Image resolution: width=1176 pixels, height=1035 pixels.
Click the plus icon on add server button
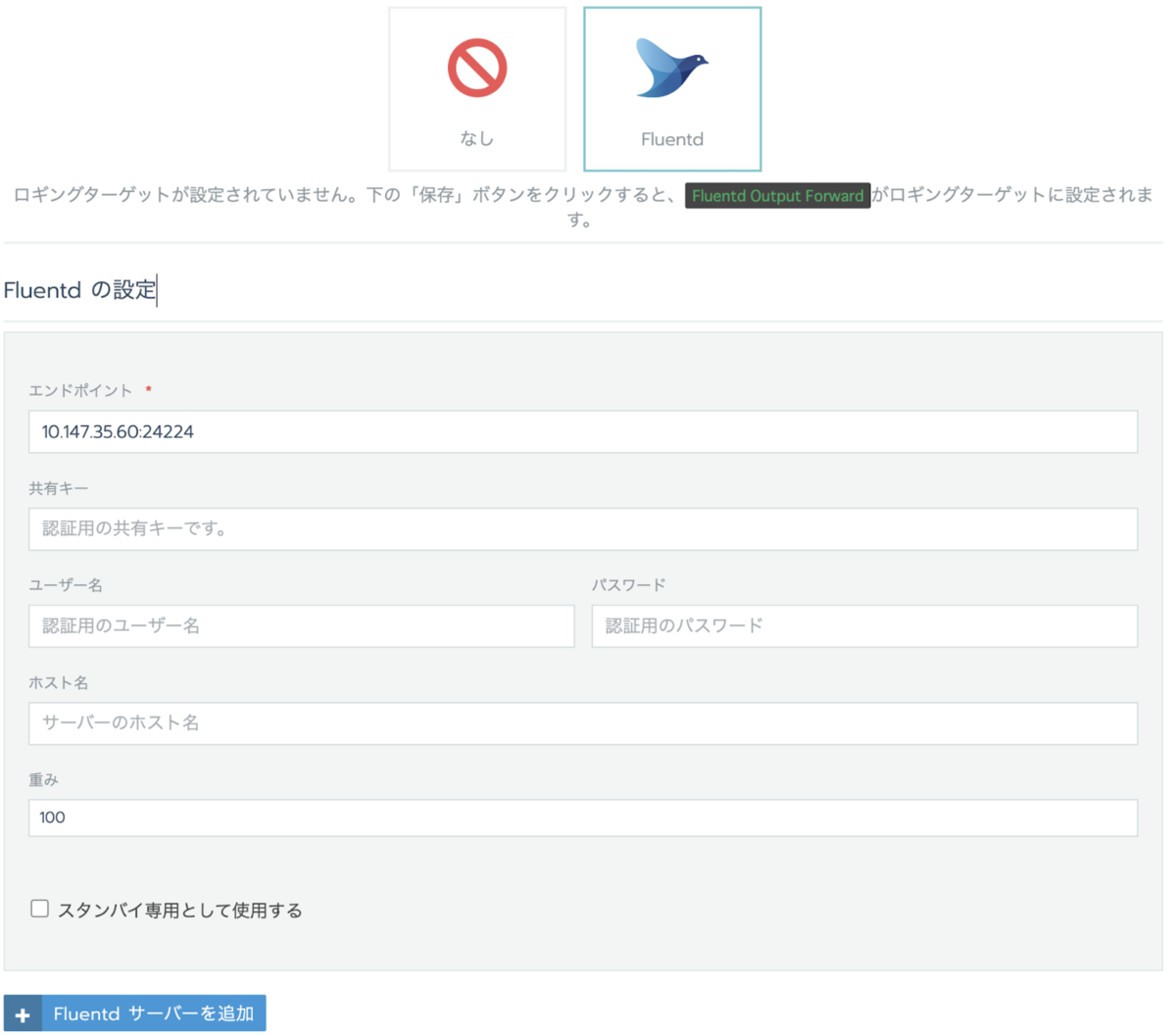(23, 1014)
